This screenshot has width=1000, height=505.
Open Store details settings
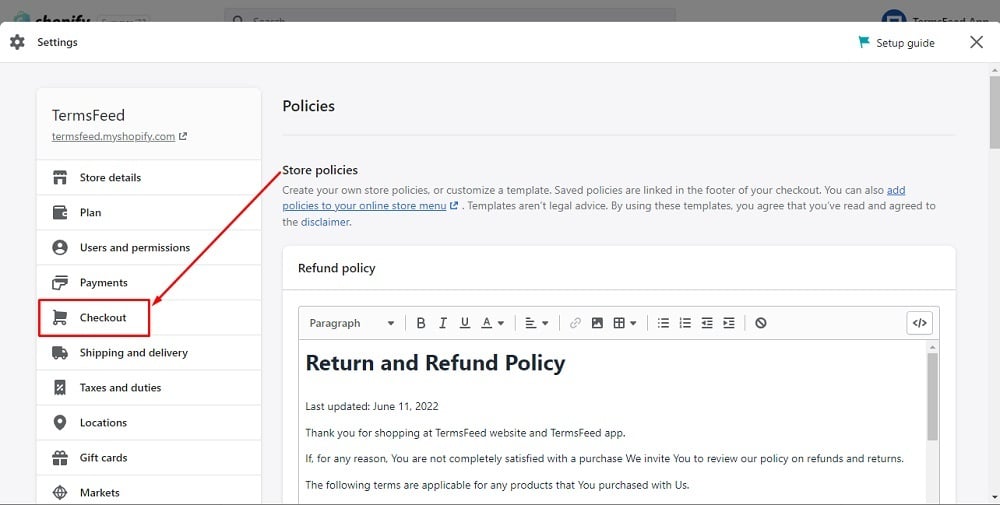pos(149,177)
